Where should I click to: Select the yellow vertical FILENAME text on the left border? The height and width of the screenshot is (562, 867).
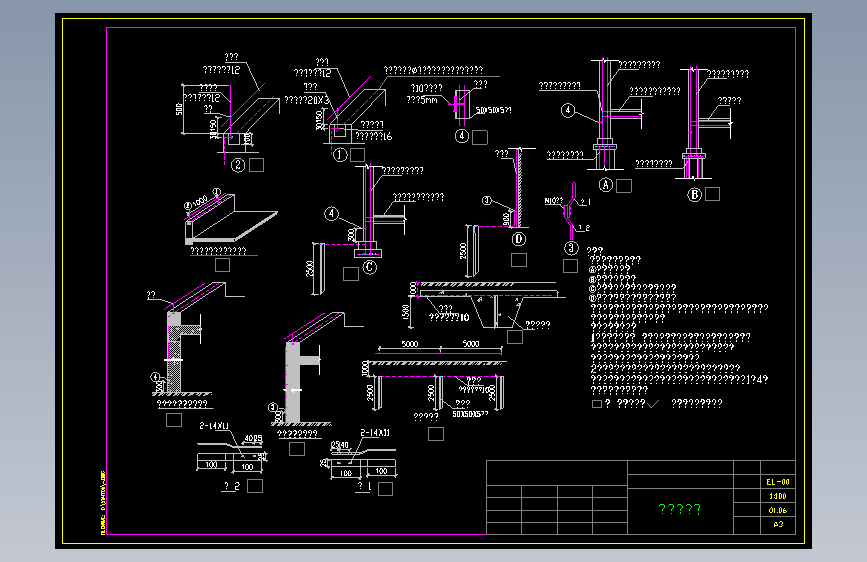click(x=103, y=503)
